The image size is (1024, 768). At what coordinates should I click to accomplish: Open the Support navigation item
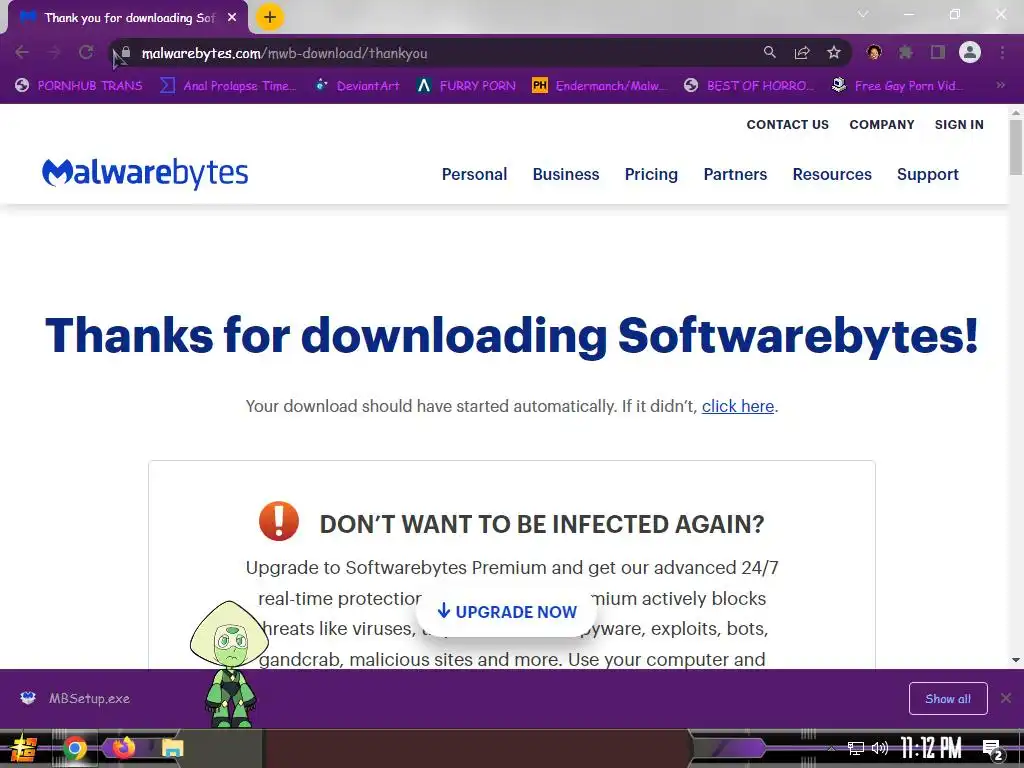click(927, 174)
